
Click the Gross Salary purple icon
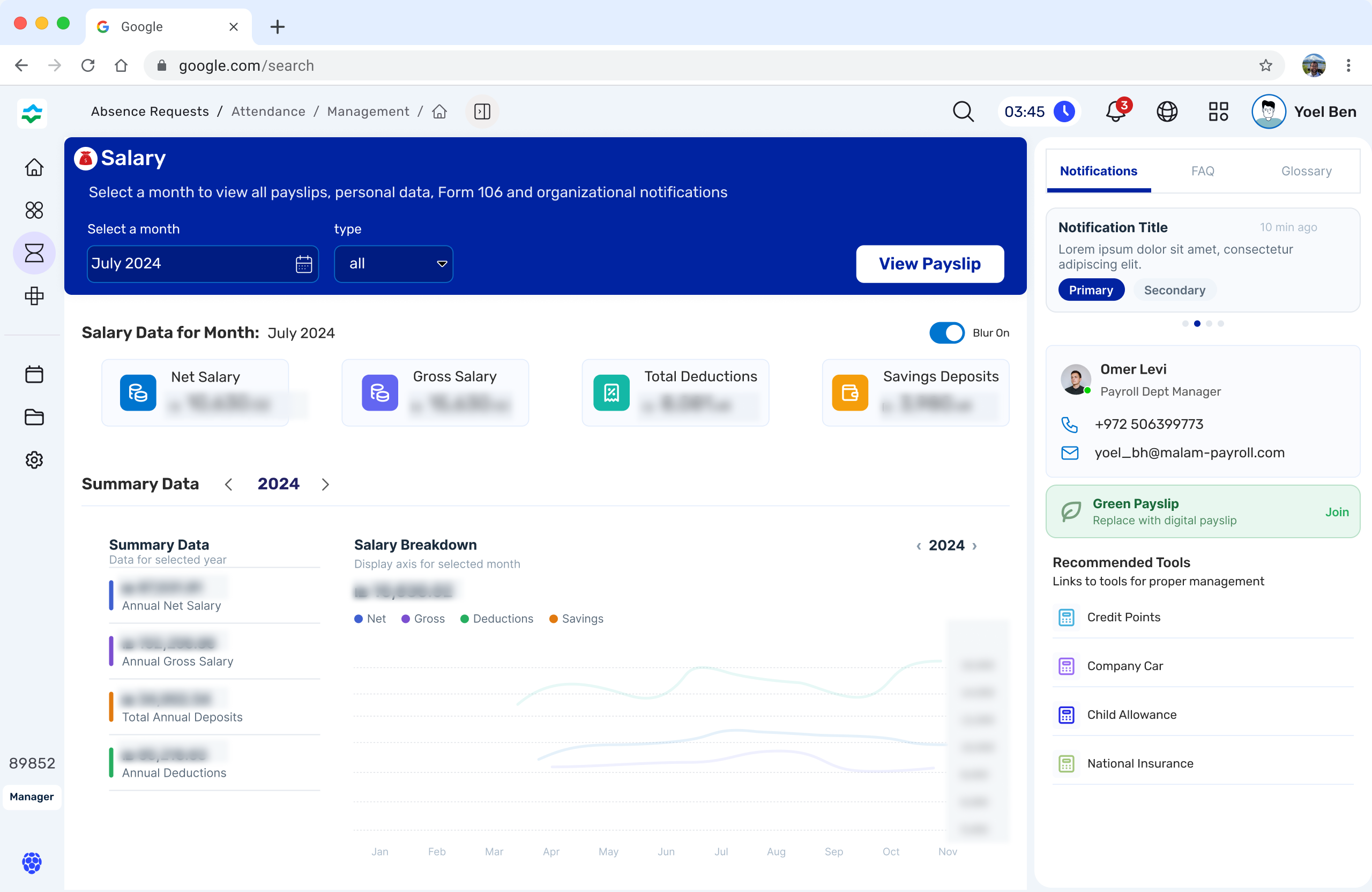point(379,393)
